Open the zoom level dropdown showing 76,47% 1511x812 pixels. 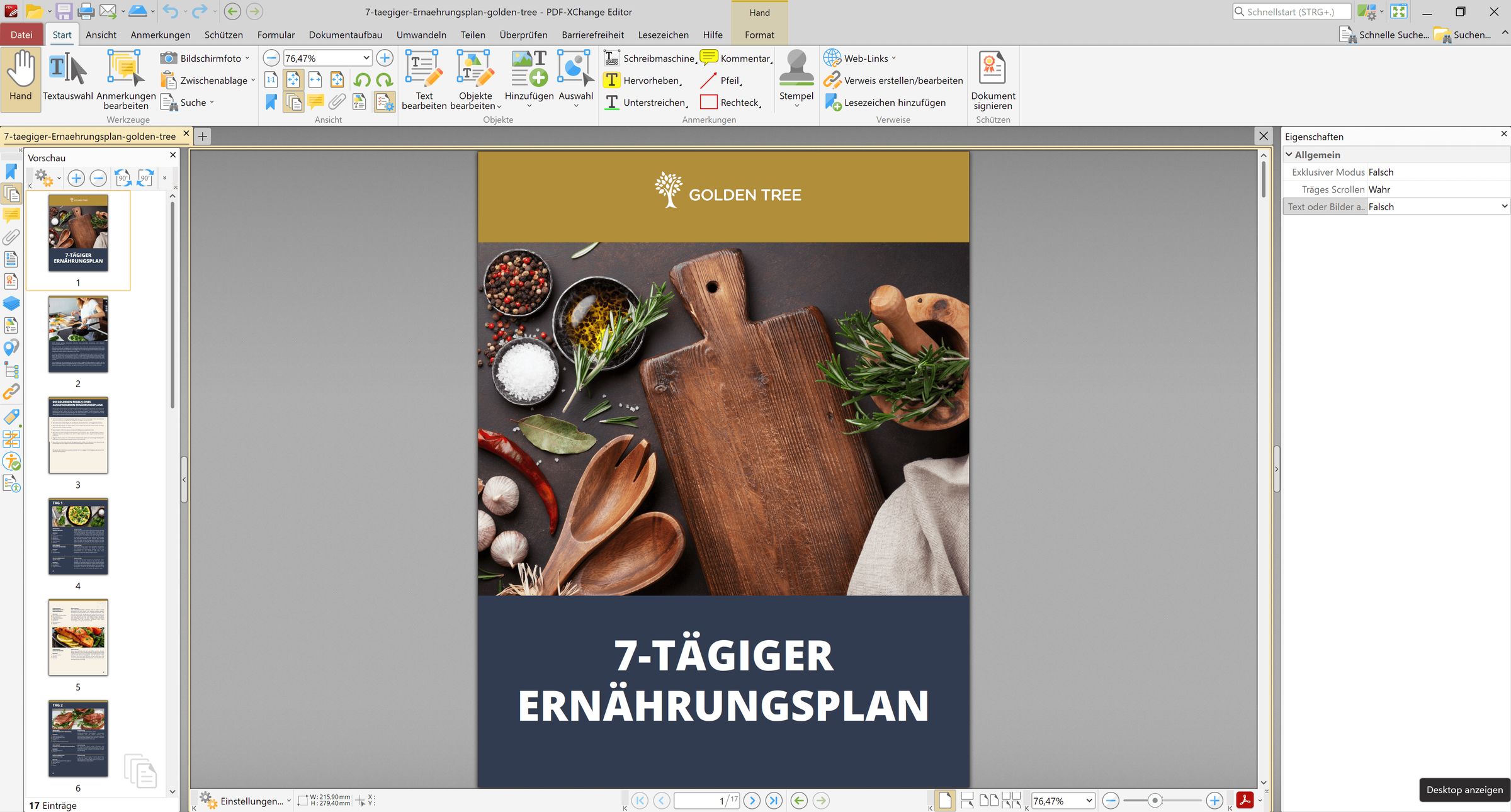(367, 57)
